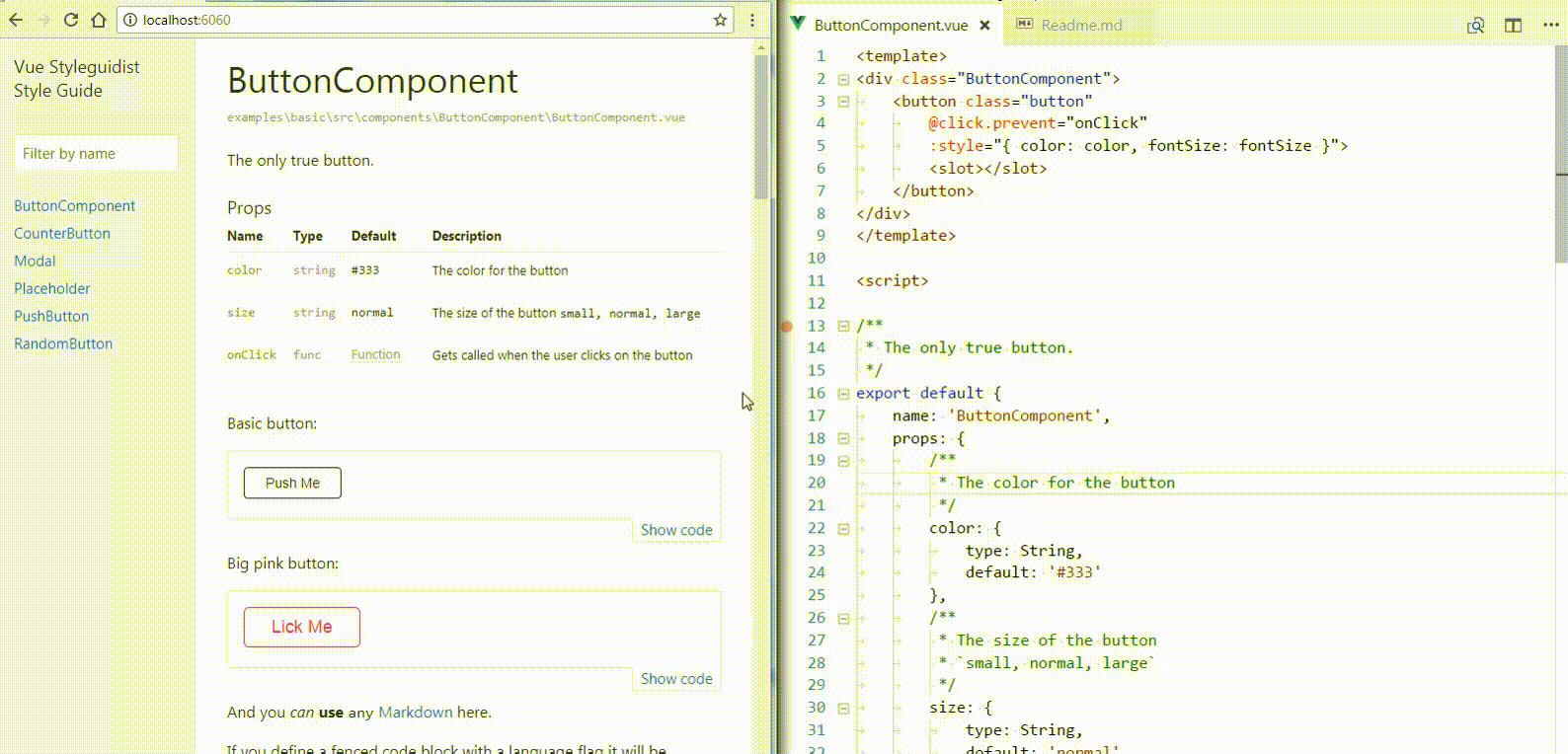Screen dimensions: 1568x754
Task: Fold comment at line 19
Action: [843, 461]
